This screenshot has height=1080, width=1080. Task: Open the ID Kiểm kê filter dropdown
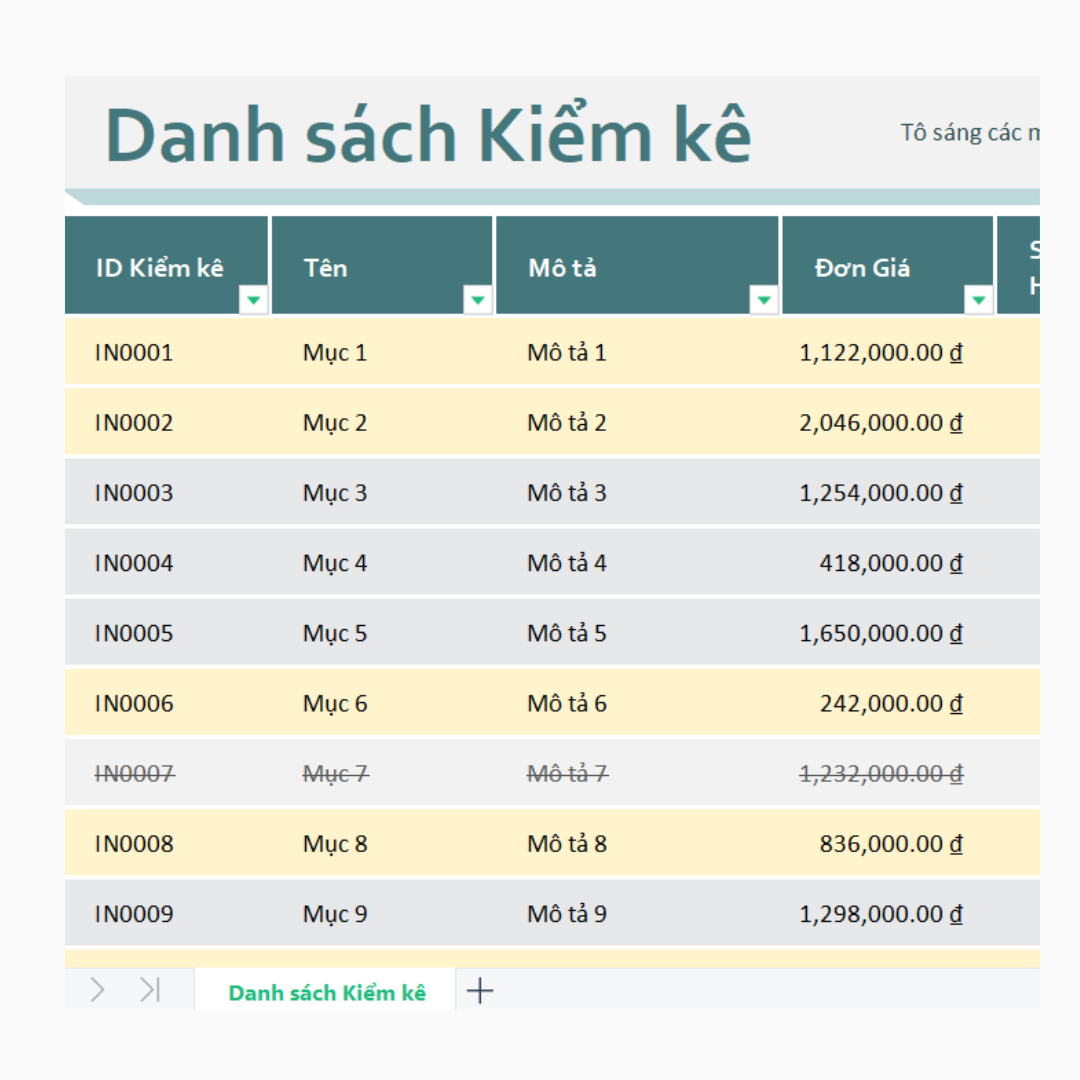click(253, 300)
